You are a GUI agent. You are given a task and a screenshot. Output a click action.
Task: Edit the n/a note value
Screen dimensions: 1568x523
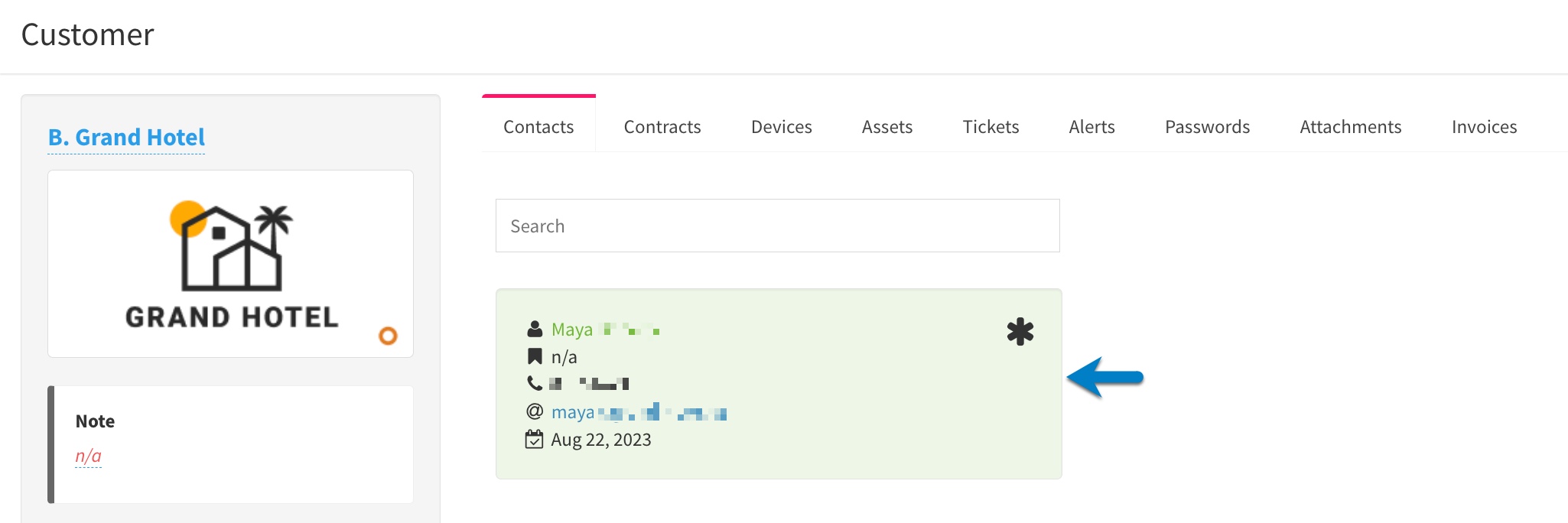click(x=88, y=456)
